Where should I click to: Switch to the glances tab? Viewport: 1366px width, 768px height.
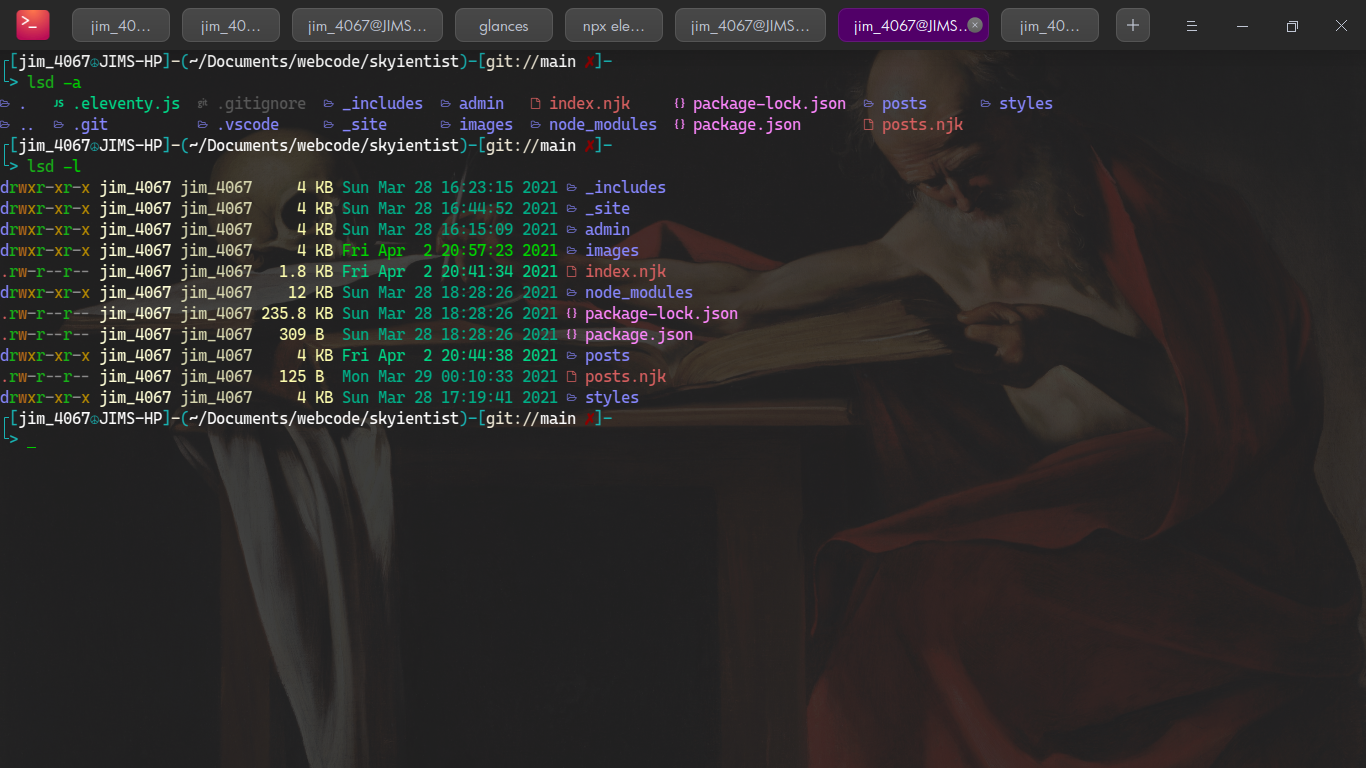(503, 24)
